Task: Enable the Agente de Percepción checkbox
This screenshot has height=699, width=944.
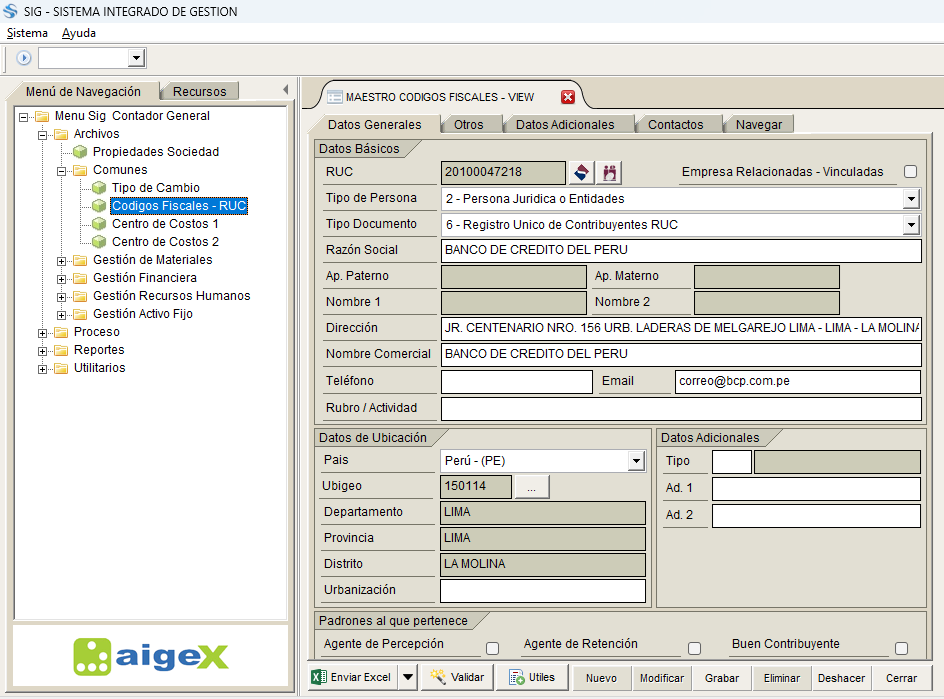Action: point(492,648)
